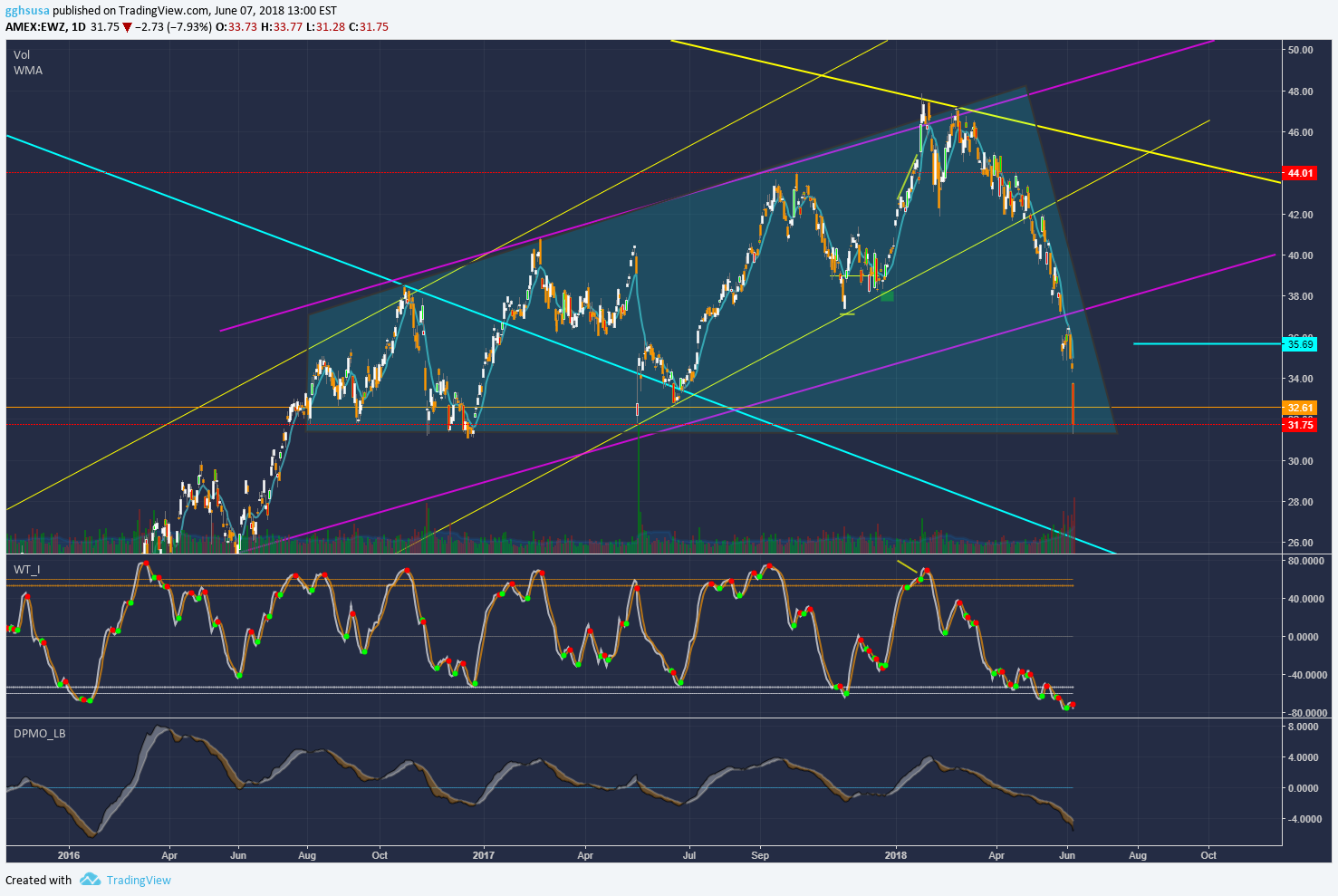Click 38.00 on the price axis

(1300, 296)
